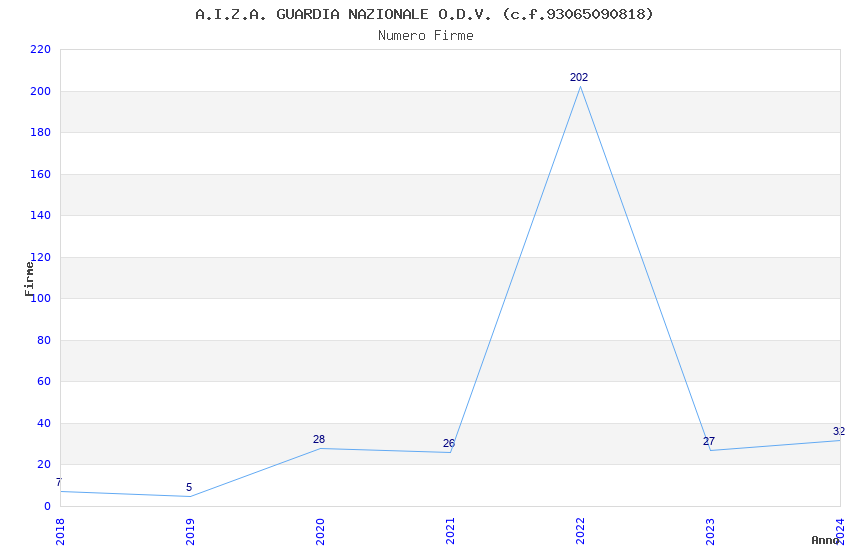
Task: Click the 2023 x-axis year label
Action: pos(710,532)
